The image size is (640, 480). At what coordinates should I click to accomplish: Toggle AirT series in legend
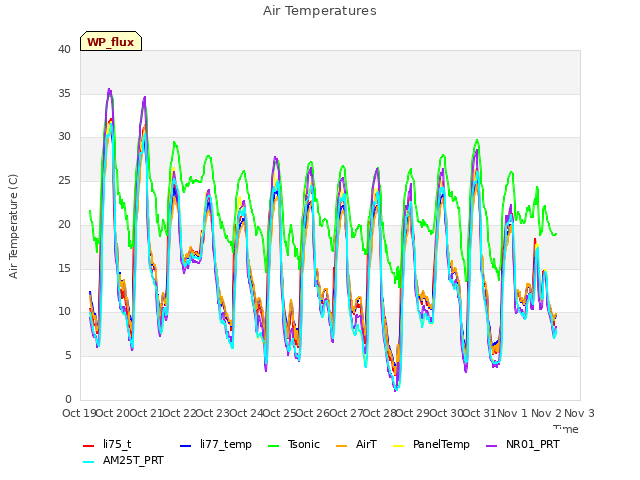pyautogui.click(x=356, y=444)
